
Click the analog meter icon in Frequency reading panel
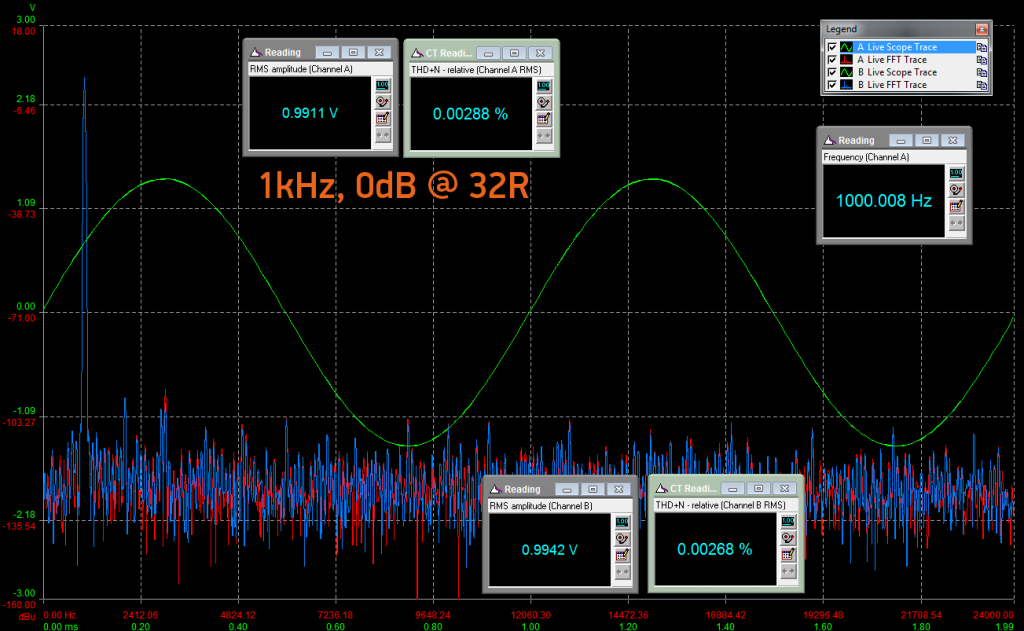(x=957, y=188)
